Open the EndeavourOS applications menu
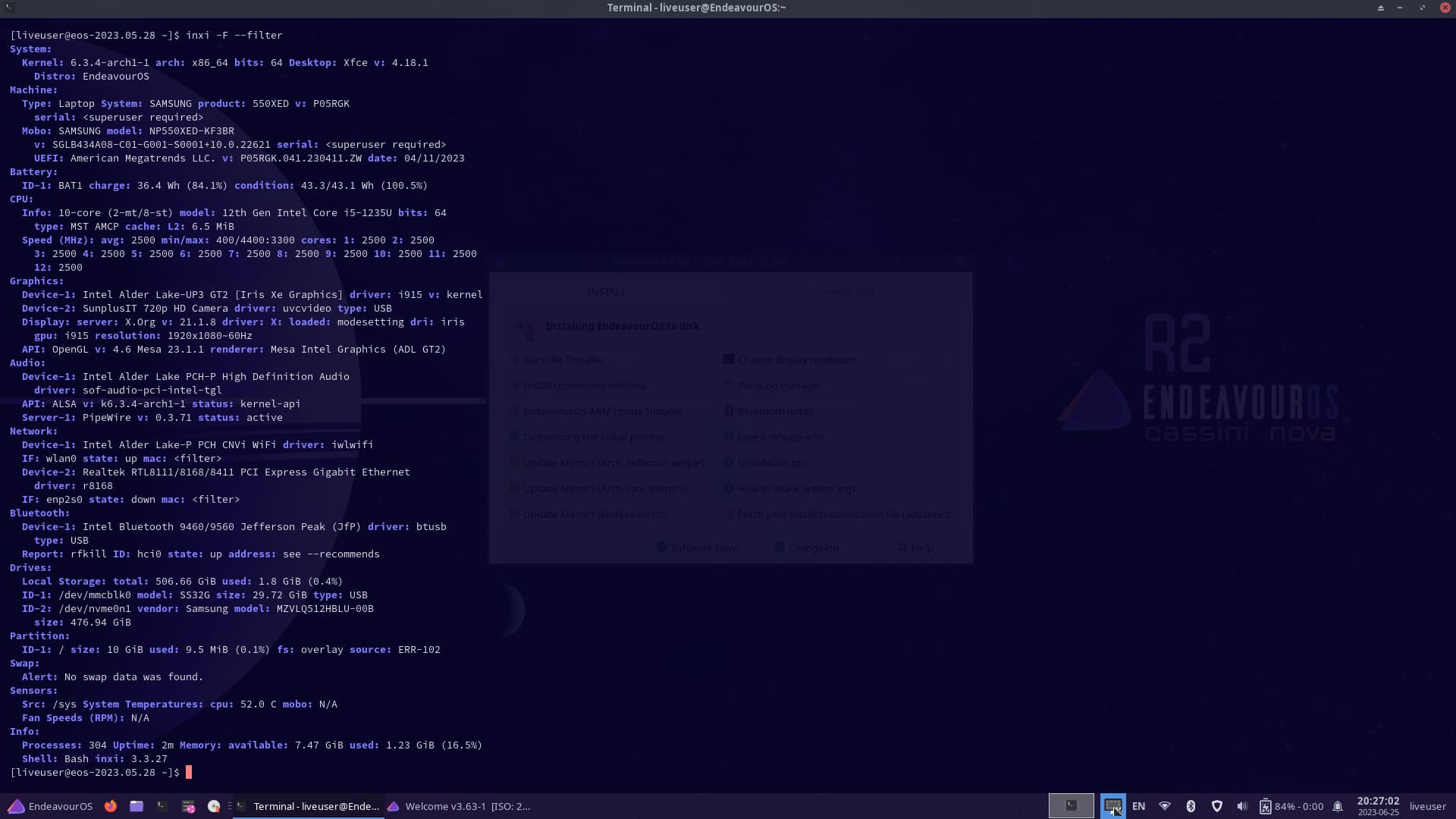 point(50,806)
